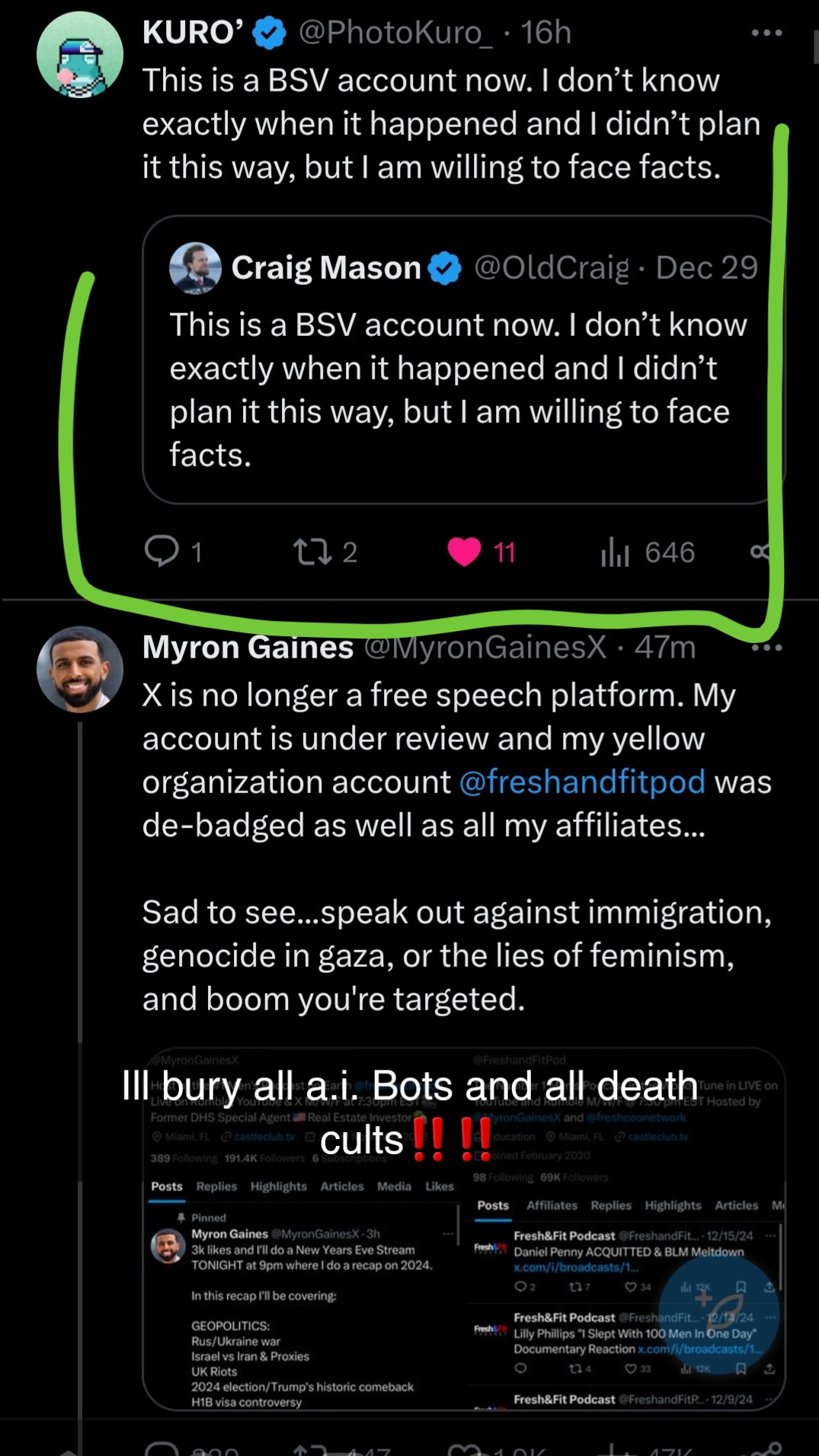
Task: Open @PhotoKuro_ handle
Action: click(395, 33)
